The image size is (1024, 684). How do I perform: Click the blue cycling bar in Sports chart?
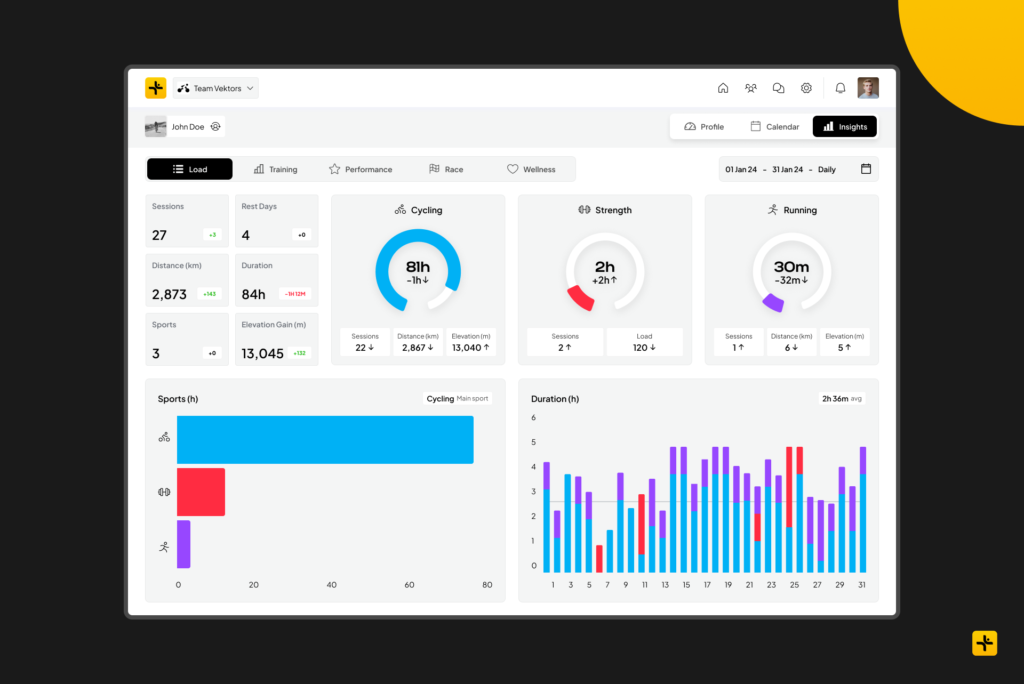coord(325,440)
